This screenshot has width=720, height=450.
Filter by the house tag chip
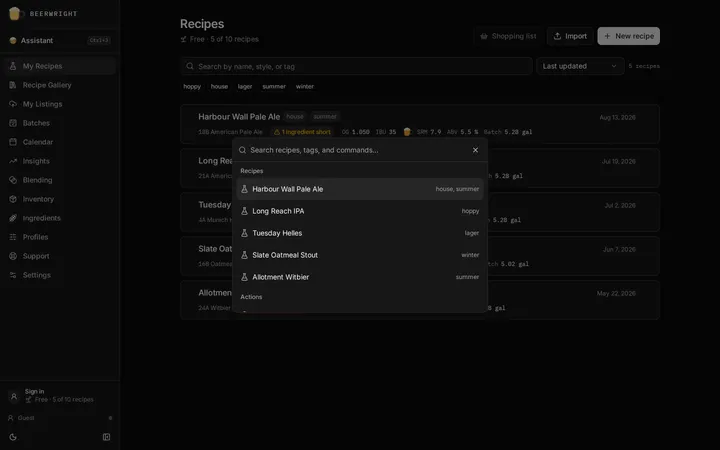pos(219,86)
